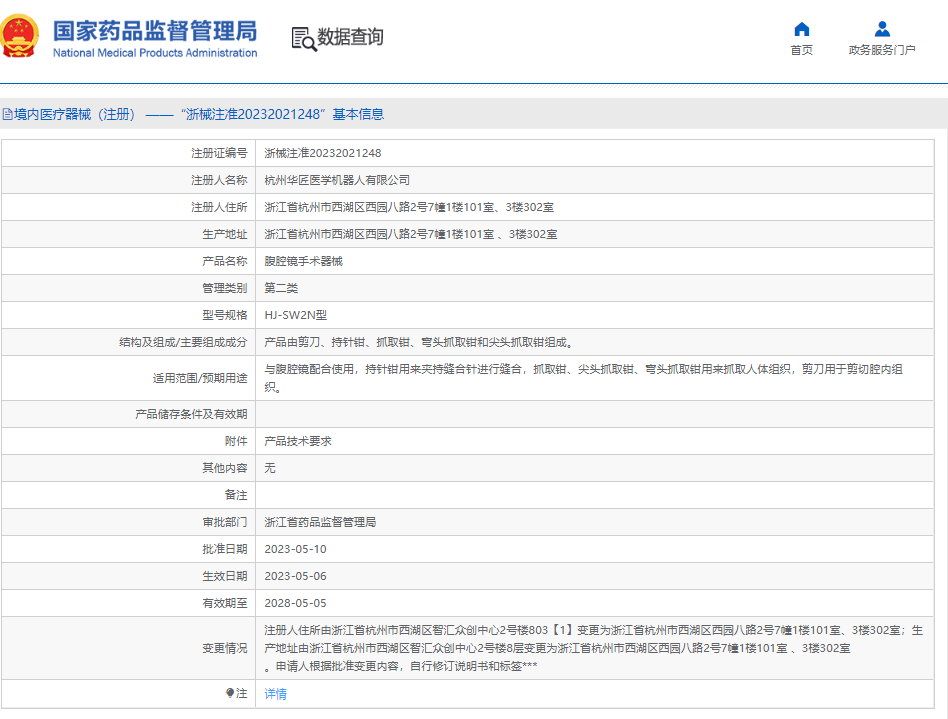Open 政务服务门户 portal link

coord(882,50)
